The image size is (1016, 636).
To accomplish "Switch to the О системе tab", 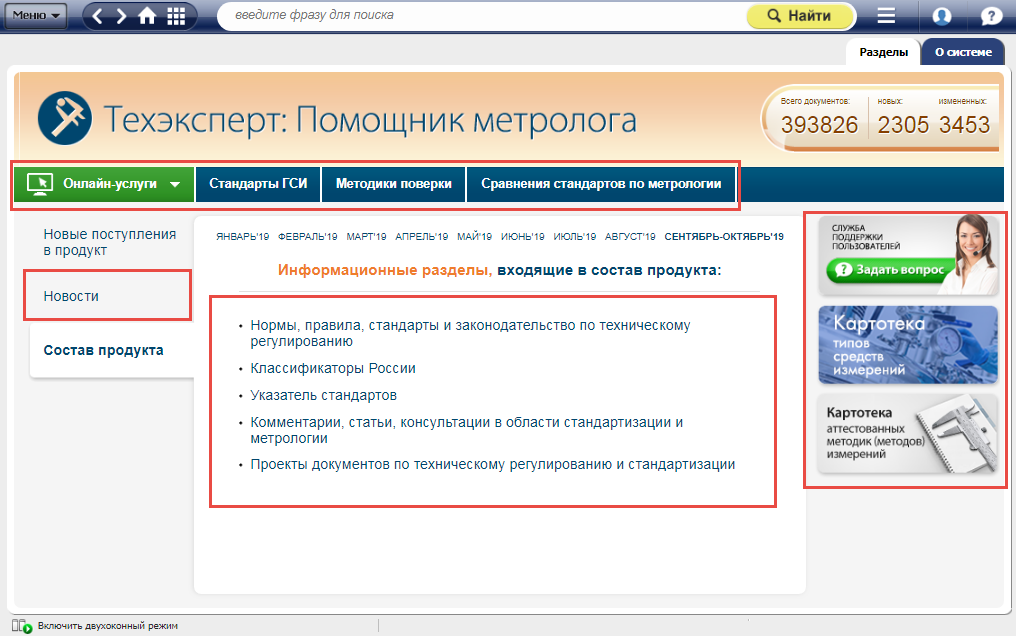I will pos(963,52).
